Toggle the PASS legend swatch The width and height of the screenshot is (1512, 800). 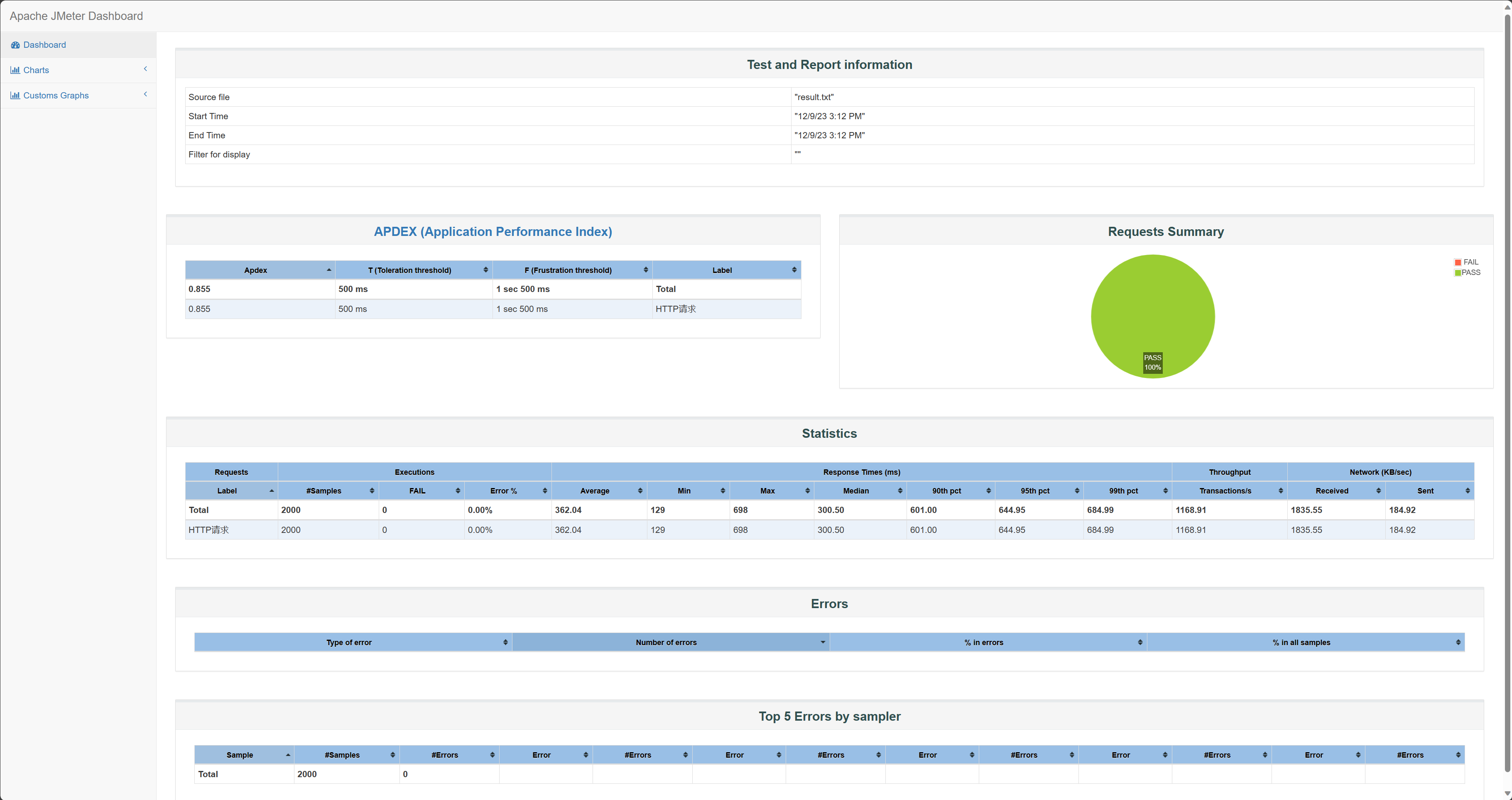1458,272
